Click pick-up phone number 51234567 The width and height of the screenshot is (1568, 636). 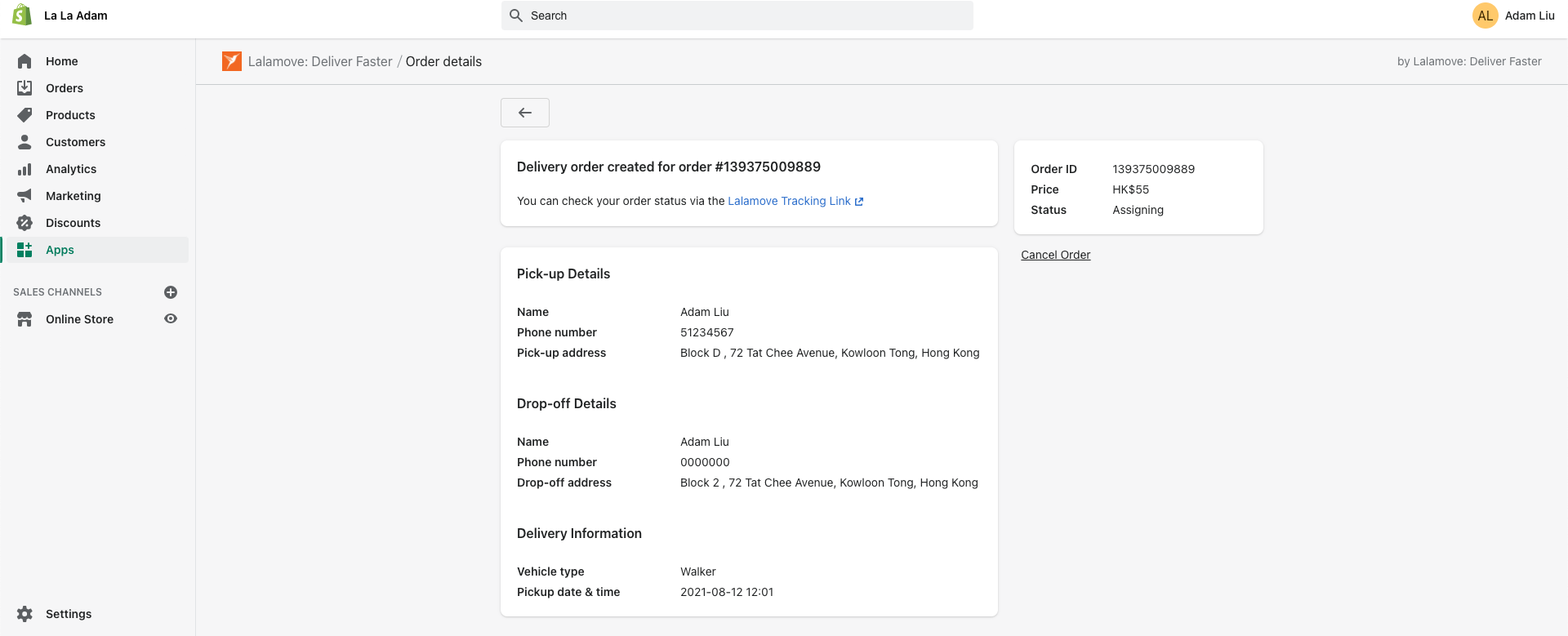[x=706, y=332]
